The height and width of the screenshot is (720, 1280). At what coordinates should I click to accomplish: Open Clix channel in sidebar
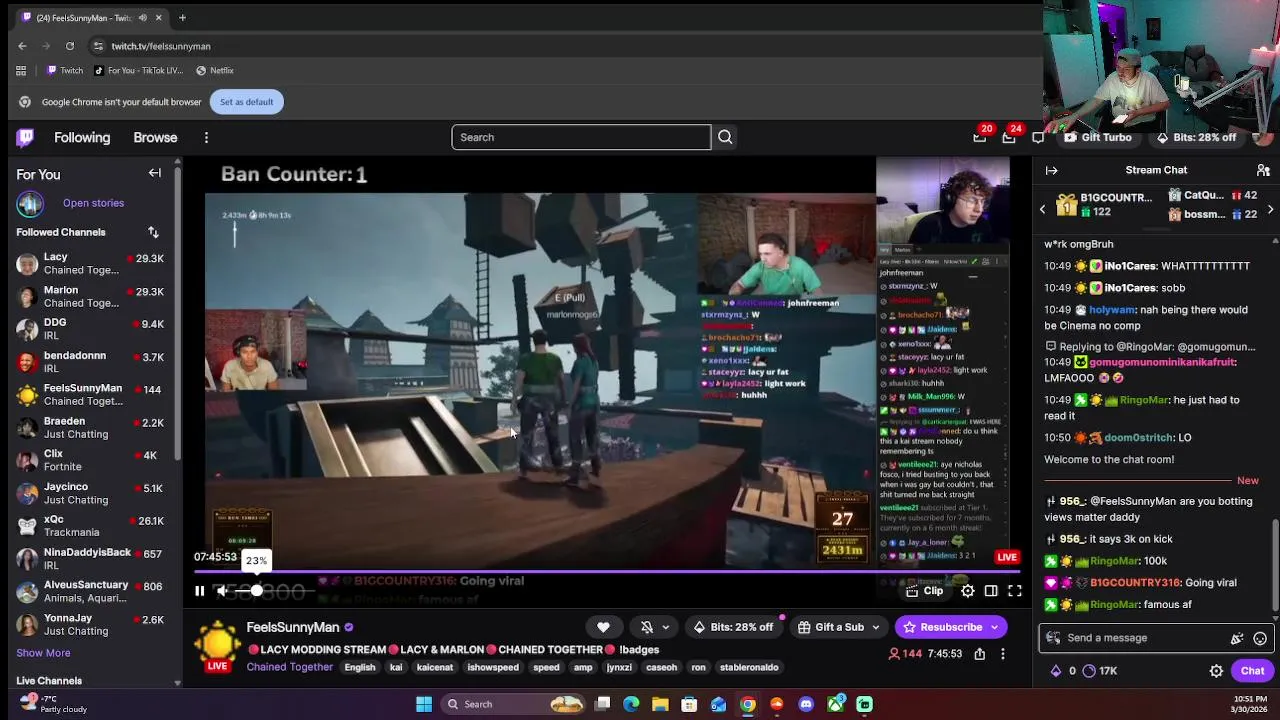tap(90, 460)
